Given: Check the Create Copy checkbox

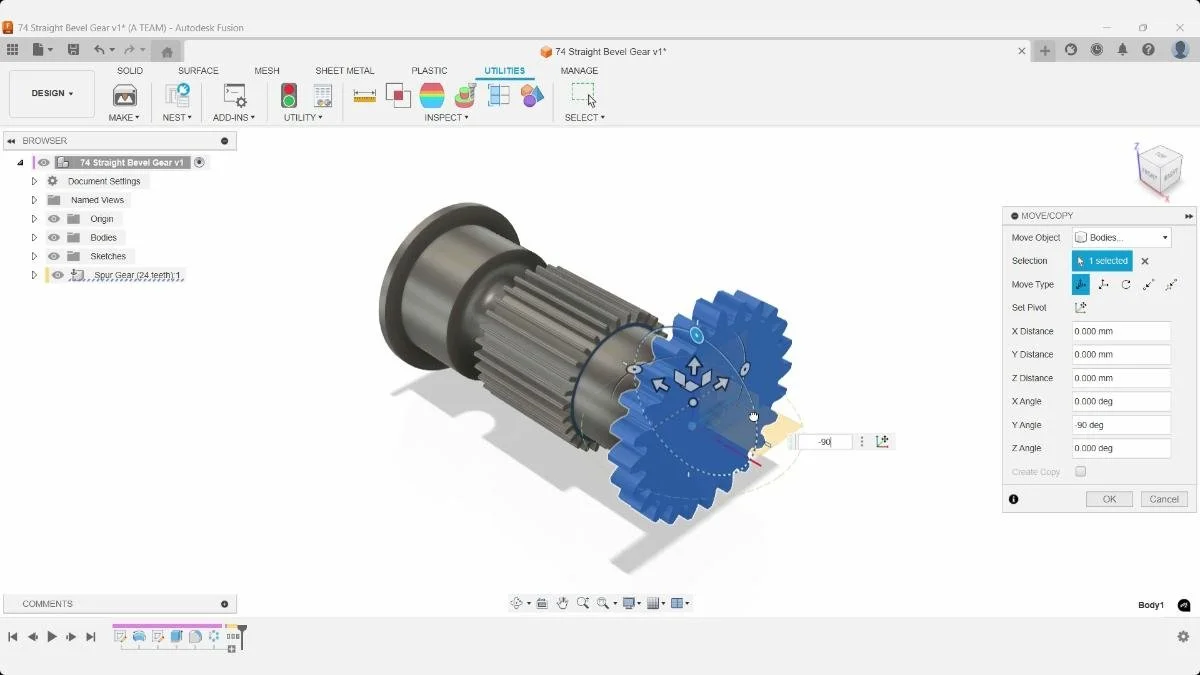Looking at the screenshot, I should coord(1080,471).
